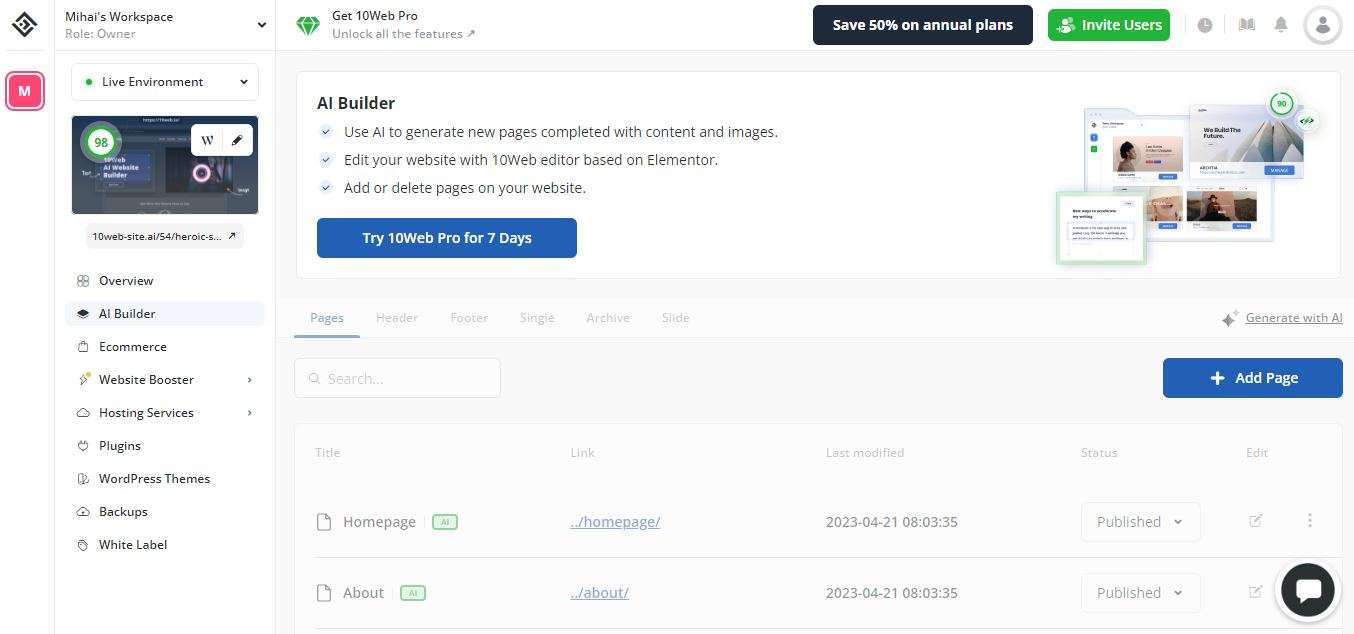Open the Mihai's Workspace dropdown

165,25
